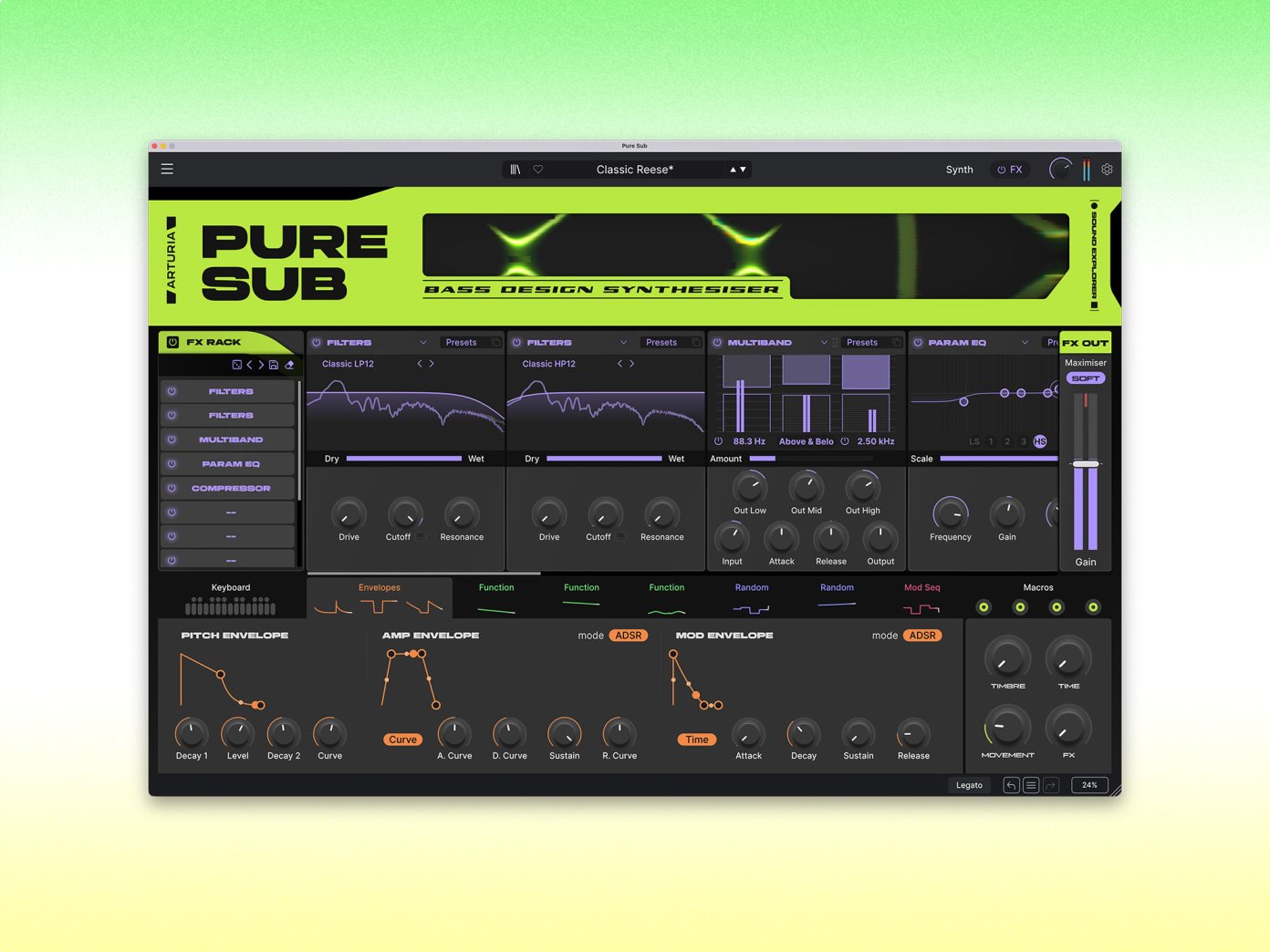Open Sound Explorer side panel
This screenshot has height=952, width=1270.
tap(1094, 255)
